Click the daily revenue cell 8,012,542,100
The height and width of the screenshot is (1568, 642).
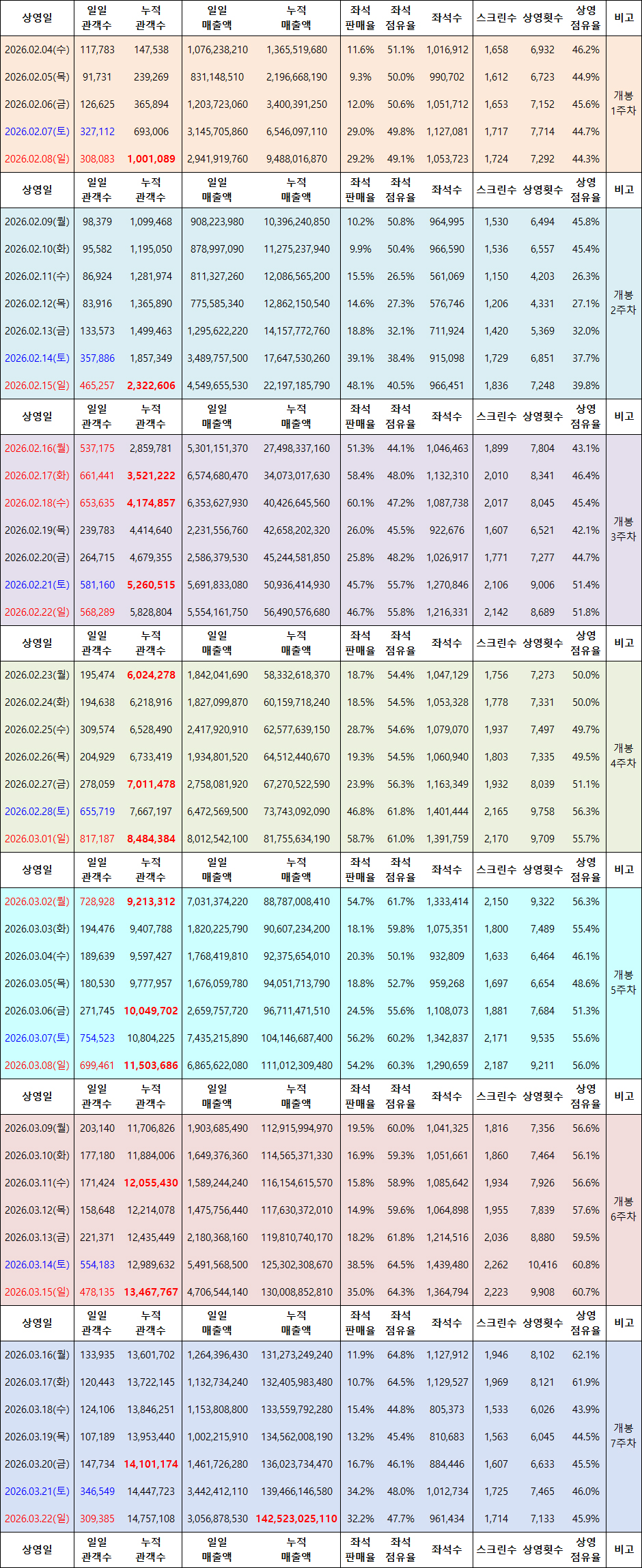pyautogui.click(x=218, y=839)
